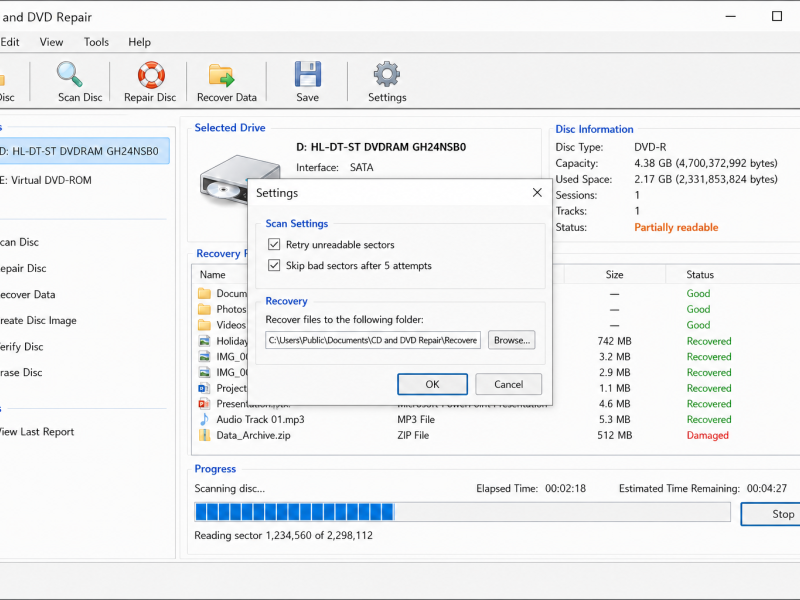Click Elapsed Time 00:02:18 value
This screenshot has width=800, height=600.
point(565,488)
